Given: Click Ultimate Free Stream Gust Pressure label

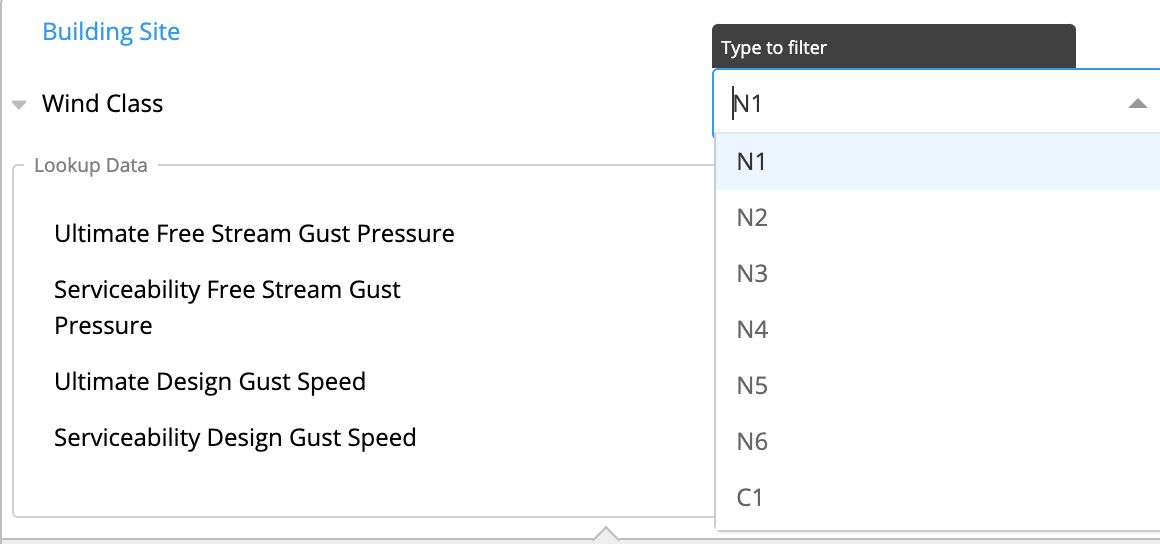Looking at the screenshot, I should (x=254, y=234).
